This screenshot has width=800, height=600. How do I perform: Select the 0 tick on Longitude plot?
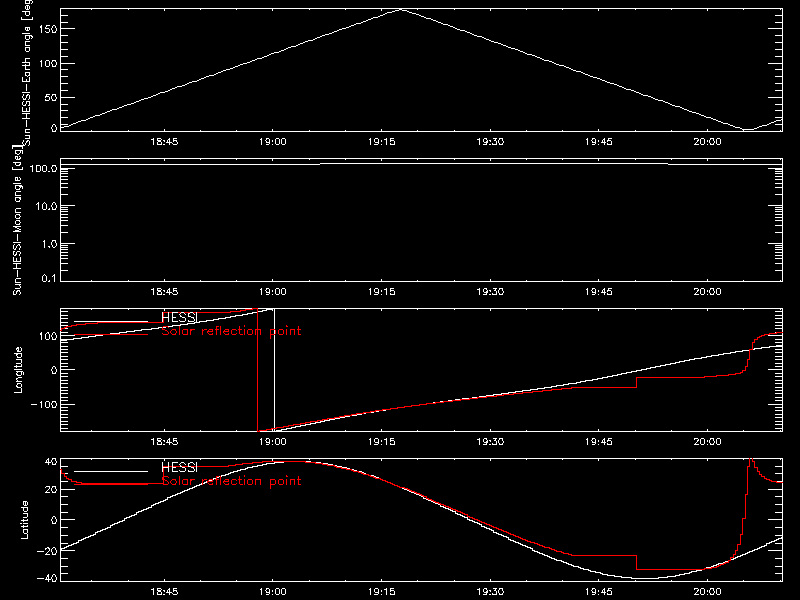pos(54,370)
